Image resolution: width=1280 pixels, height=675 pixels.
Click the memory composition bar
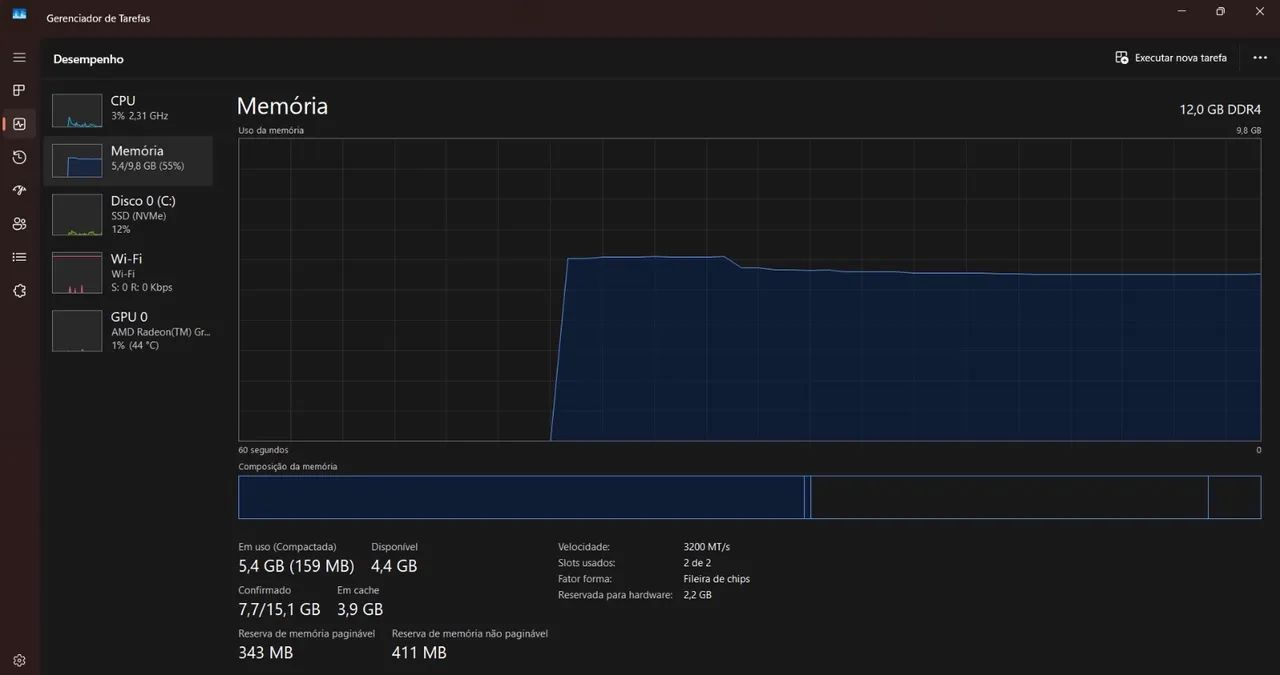click(750, 497)
